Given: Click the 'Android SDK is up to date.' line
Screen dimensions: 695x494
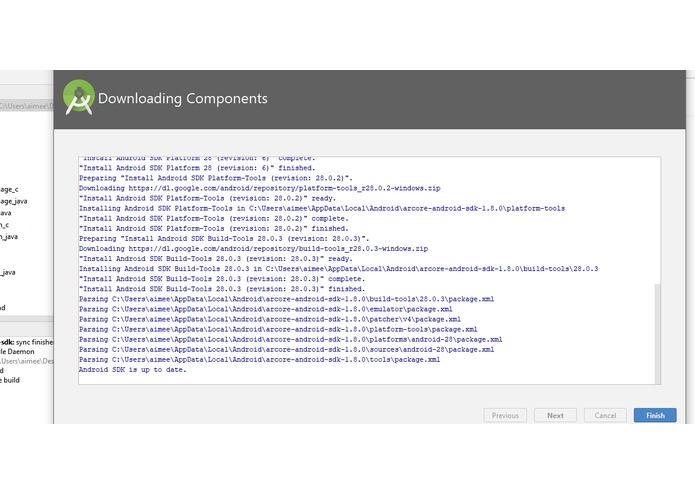Looking at the screenshot, I should pyautogui.click(x=133, y=370).
